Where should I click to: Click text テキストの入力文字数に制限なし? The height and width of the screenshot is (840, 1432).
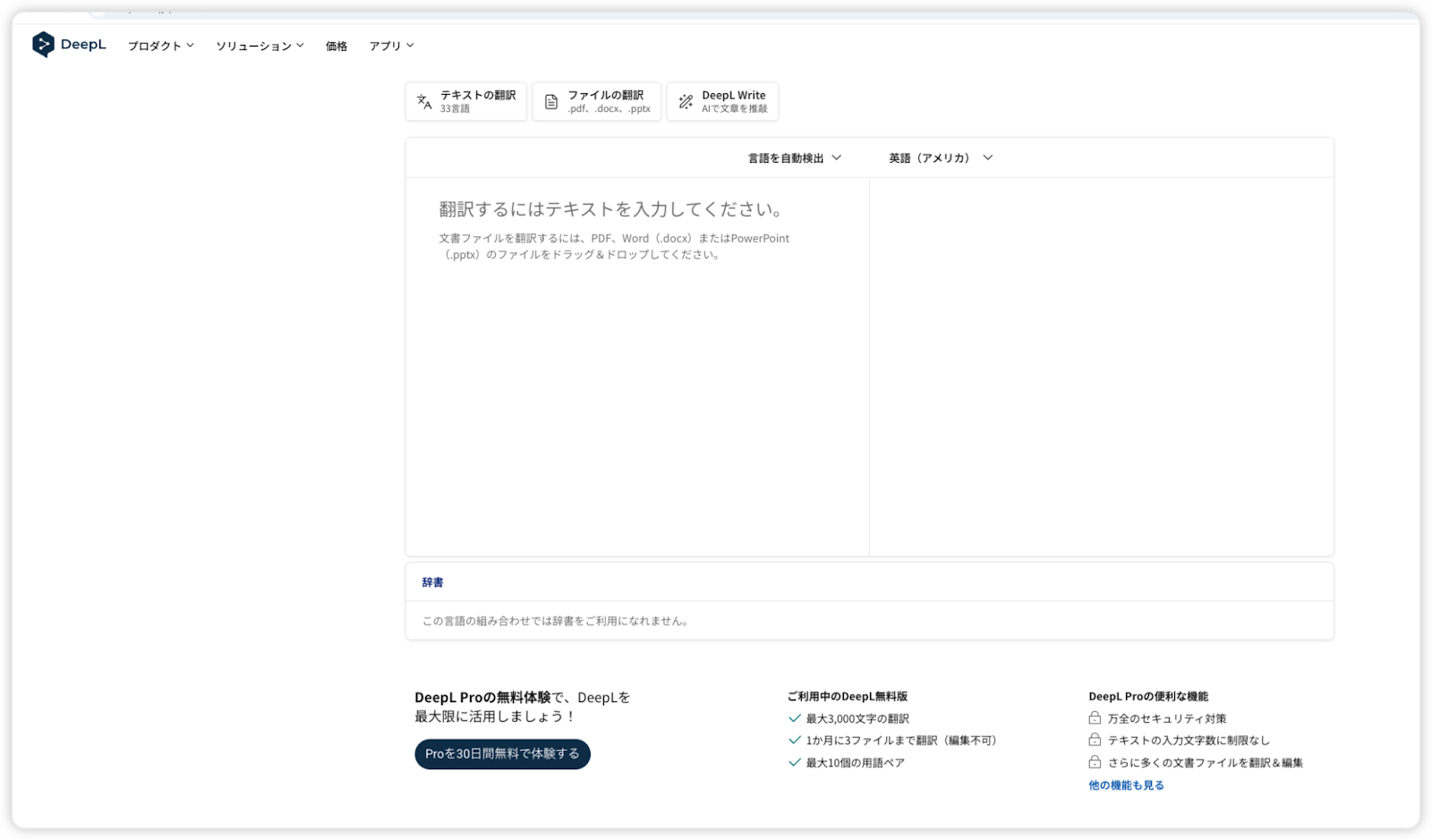(x=1189, y=741)
